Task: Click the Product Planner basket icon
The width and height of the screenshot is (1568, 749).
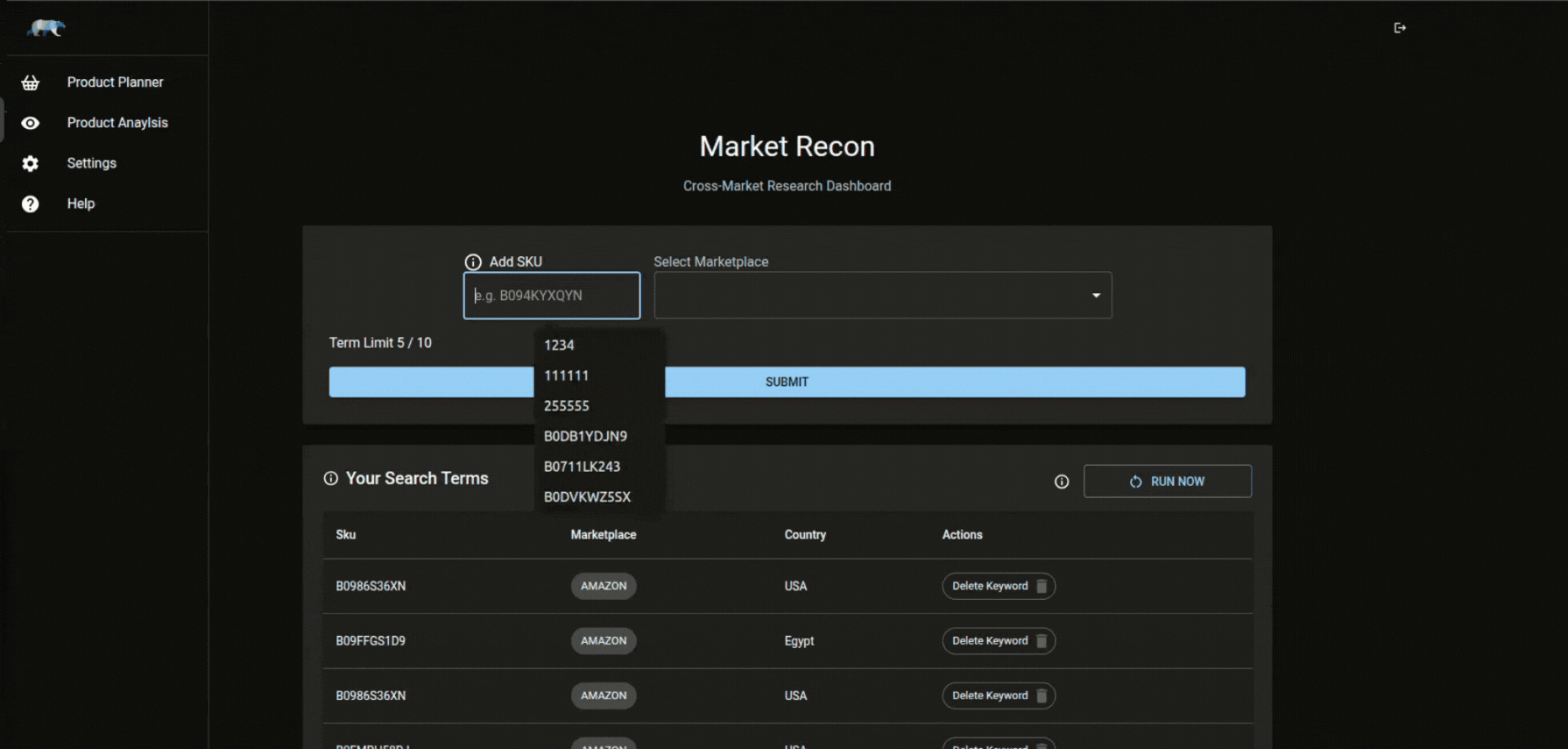Action: pos(30,83)
